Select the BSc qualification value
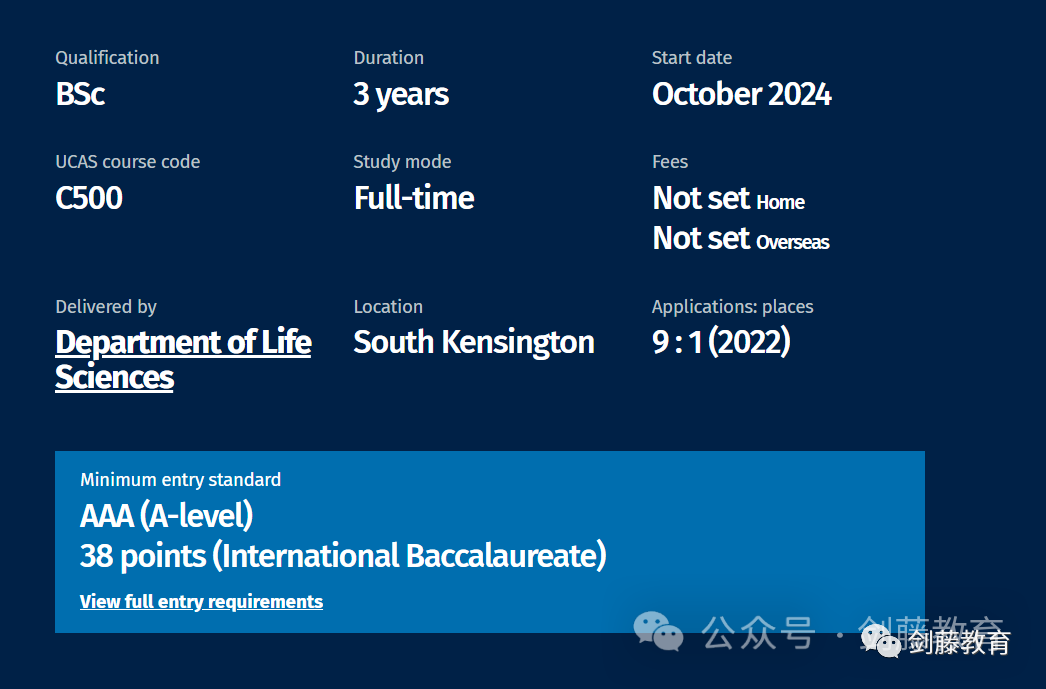The width and height of the screenshot is (1046, 689). point(80,94)
